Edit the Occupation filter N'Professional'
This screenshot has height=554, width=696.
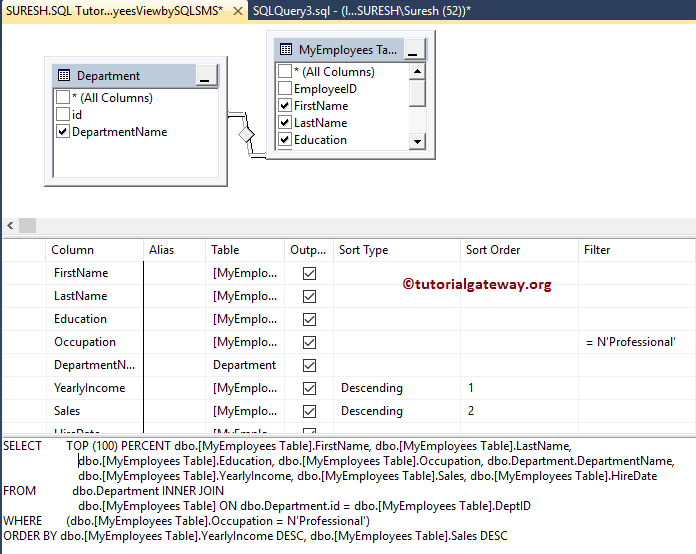coord(637,342)
